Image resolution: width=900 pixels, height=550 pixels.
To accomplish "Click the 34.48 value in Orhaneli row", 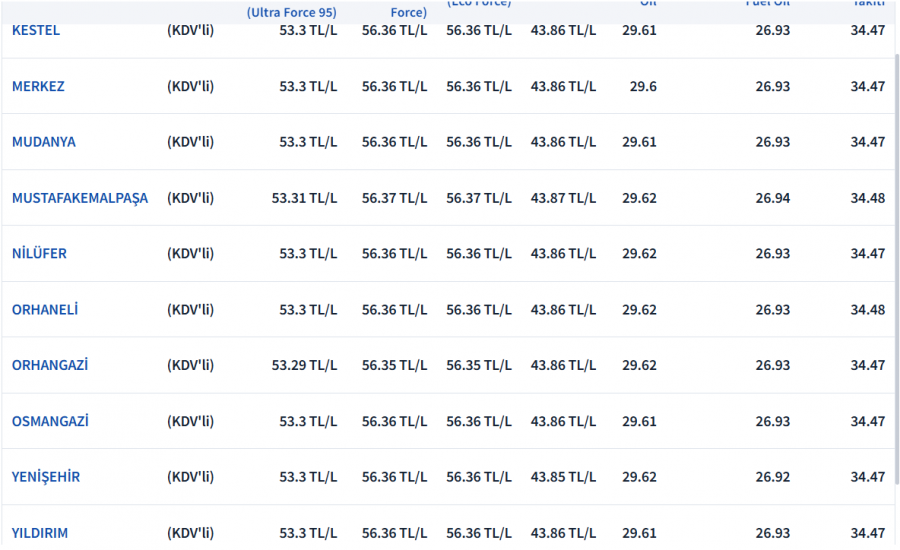I will tap(867, 310).
